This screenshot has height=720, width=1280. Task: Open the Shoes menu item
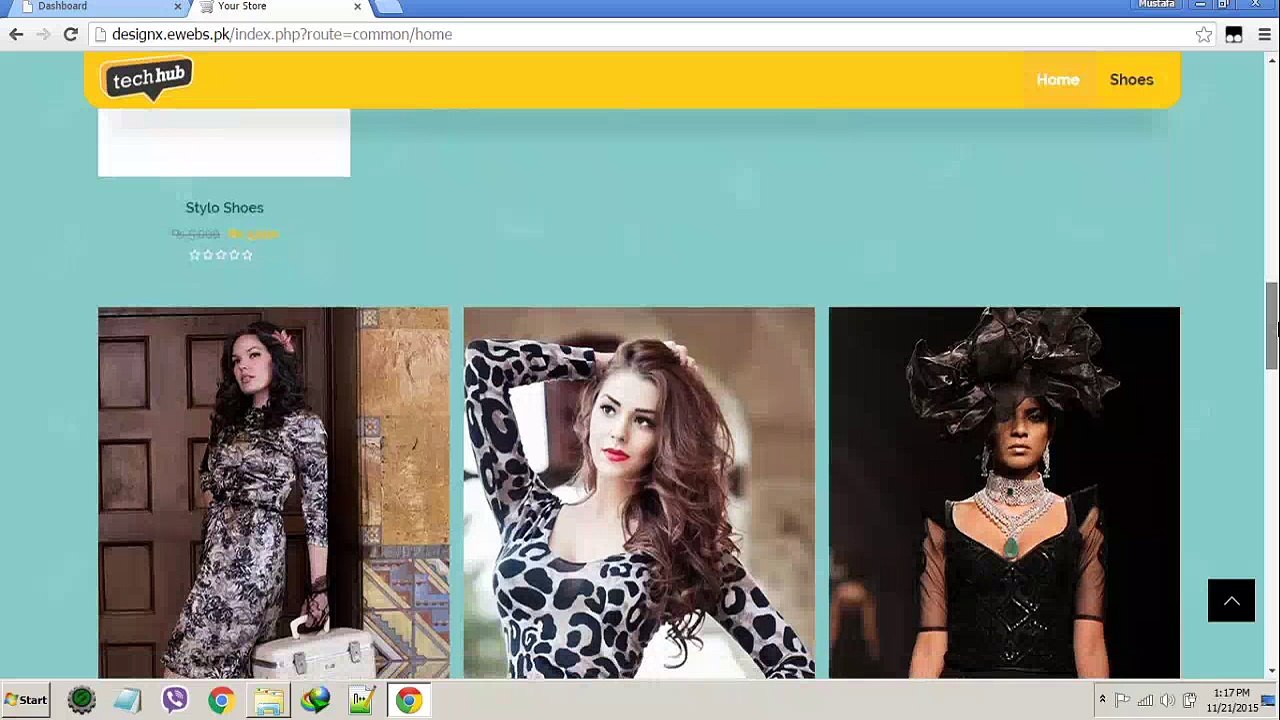tap(1131, 80)
